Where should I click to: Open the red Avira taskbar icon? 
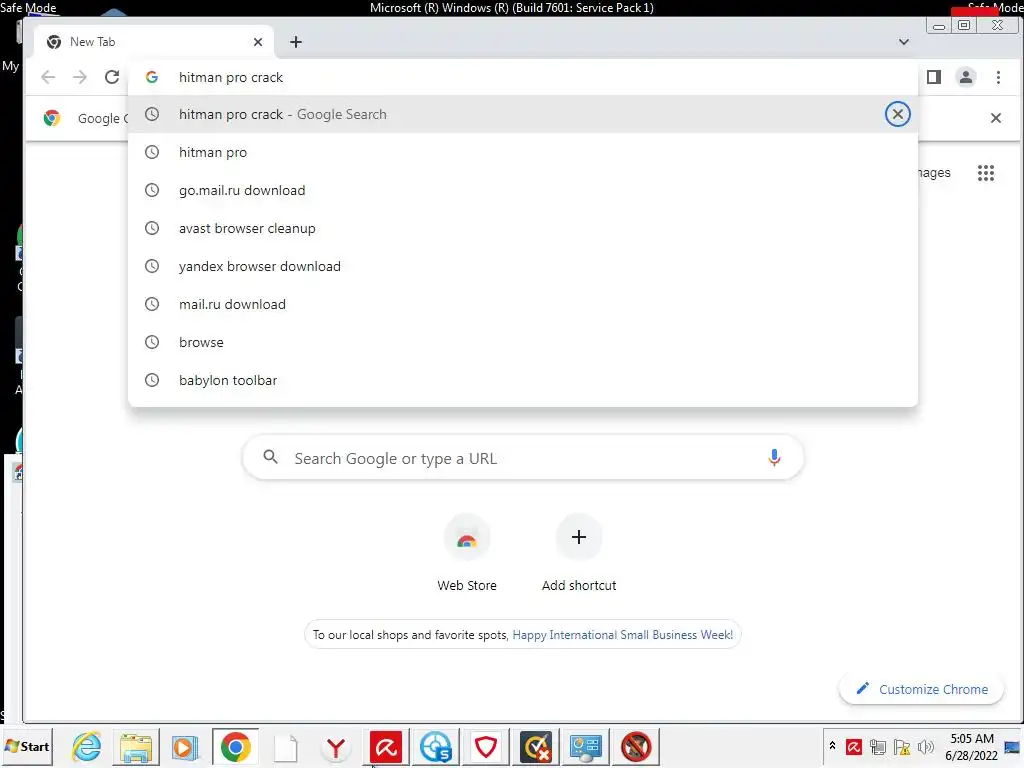[386, 746]
